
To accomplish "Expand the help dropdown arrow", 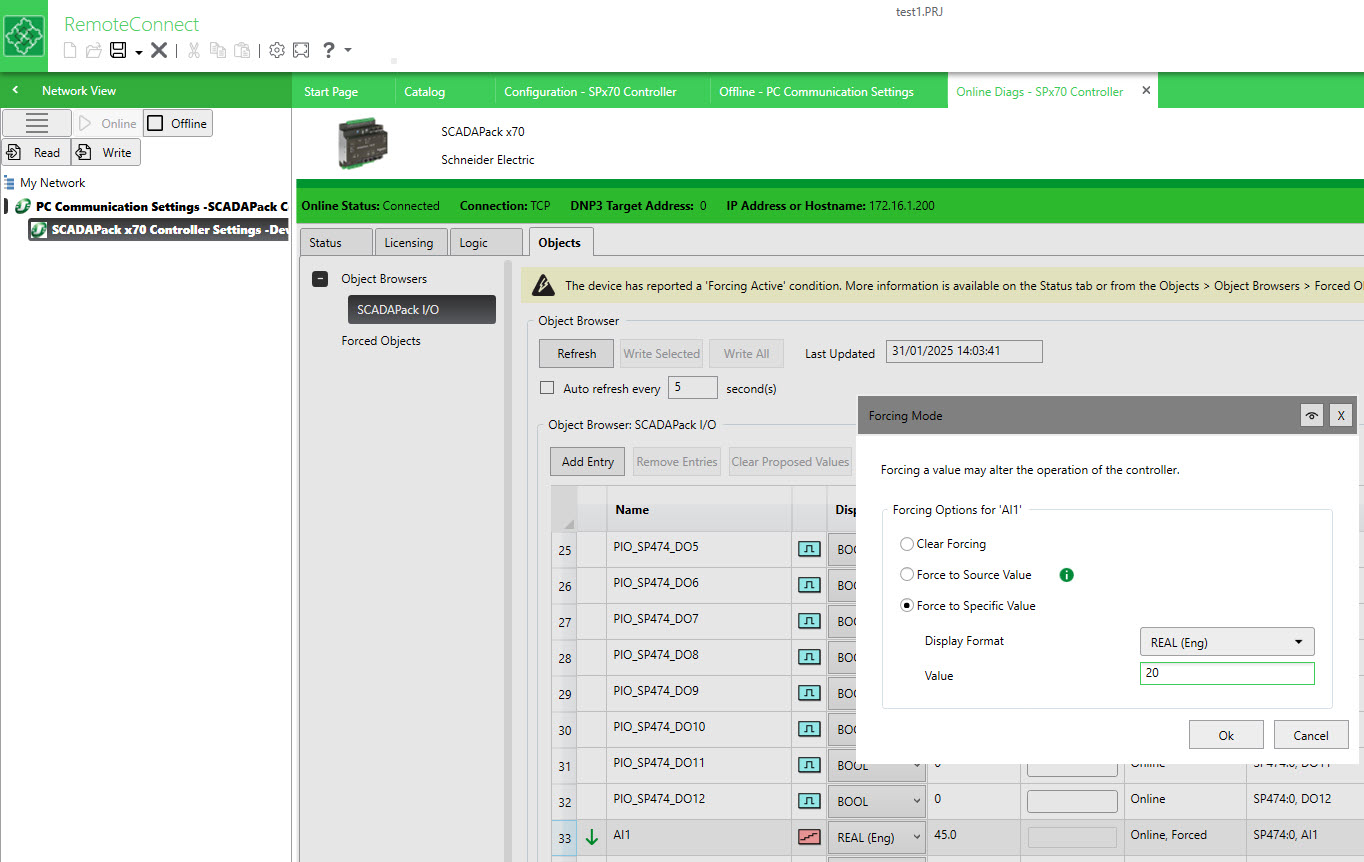I will [347, 50].
